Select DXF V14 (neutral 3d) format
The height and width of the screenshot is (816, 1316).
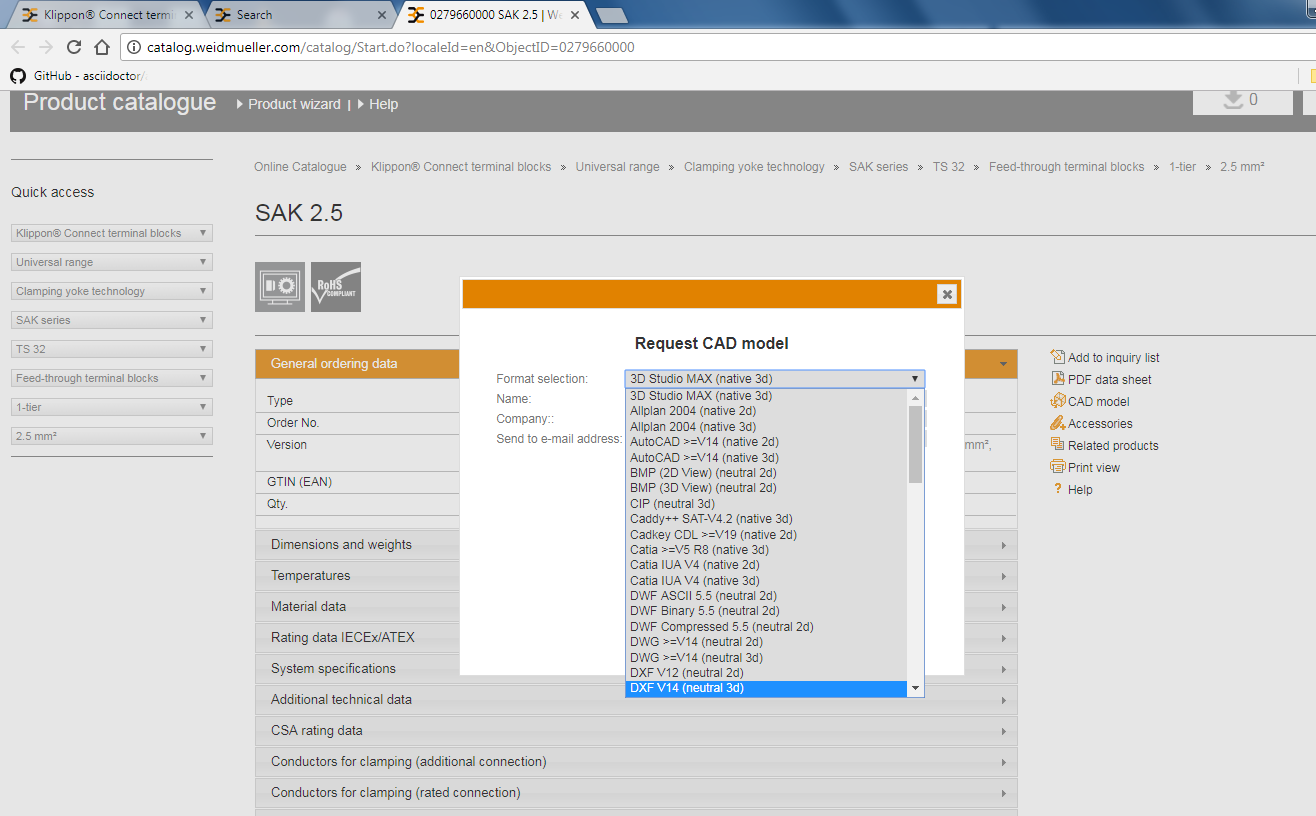pos(766,689)
